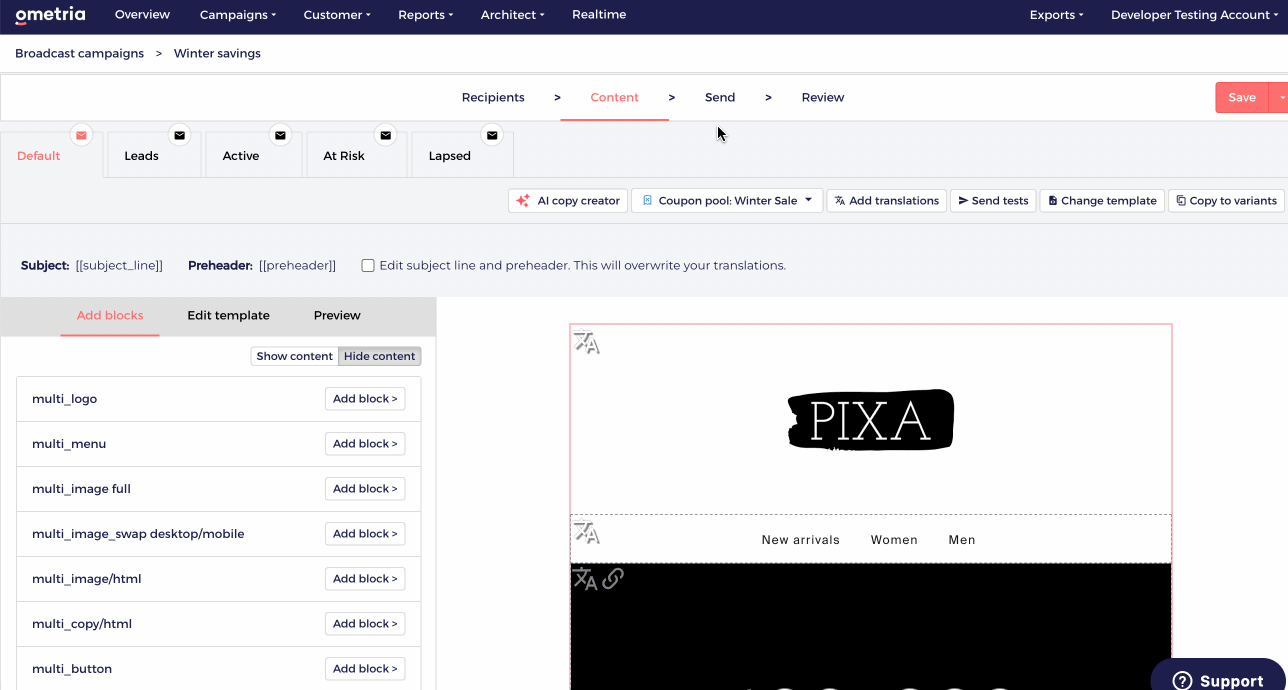Click the envelope icon on Default tab
The height and width of the screenshot is (690, 1288).
[81, 135]
